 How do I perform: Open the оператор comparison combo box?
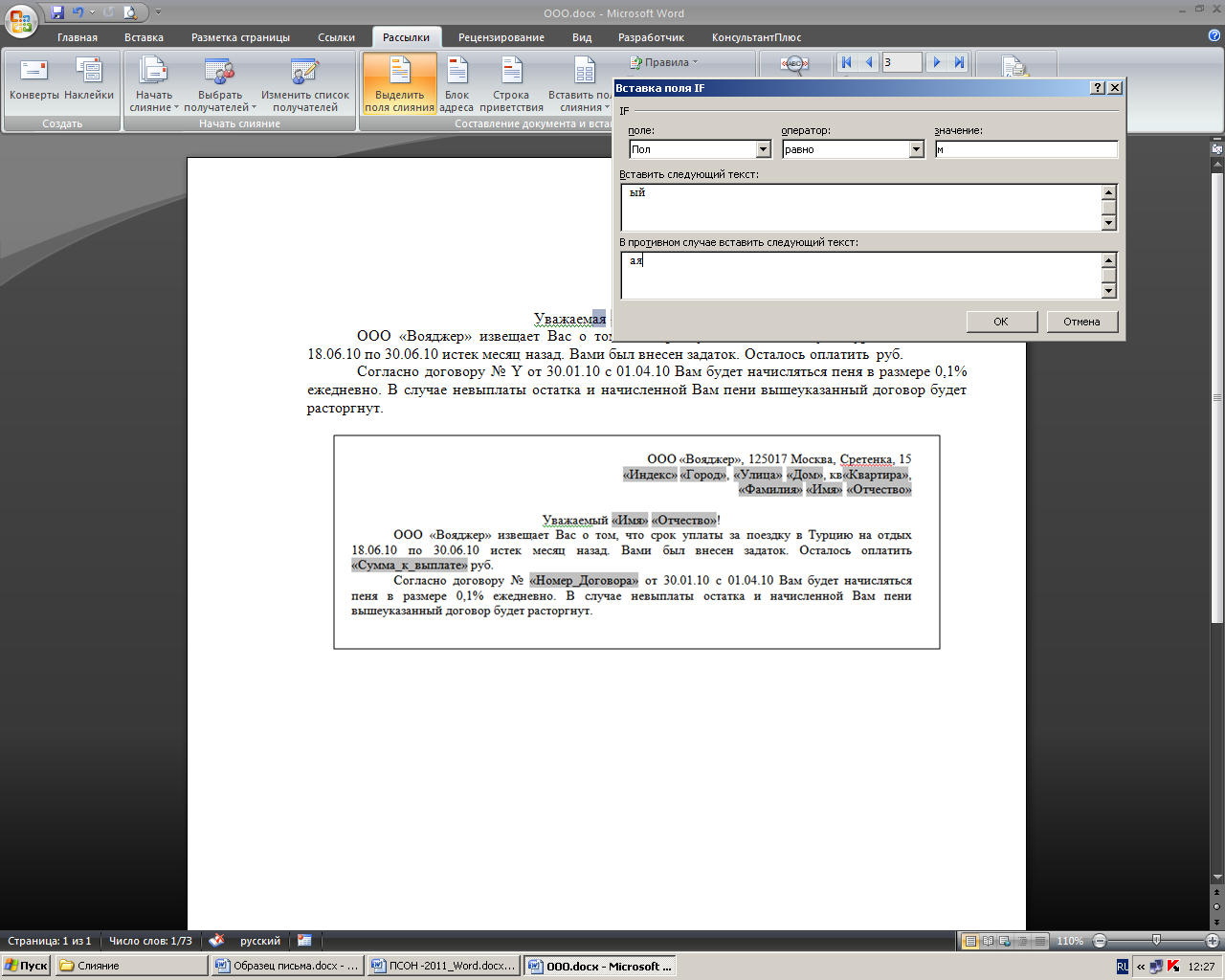tap(917, 149)
